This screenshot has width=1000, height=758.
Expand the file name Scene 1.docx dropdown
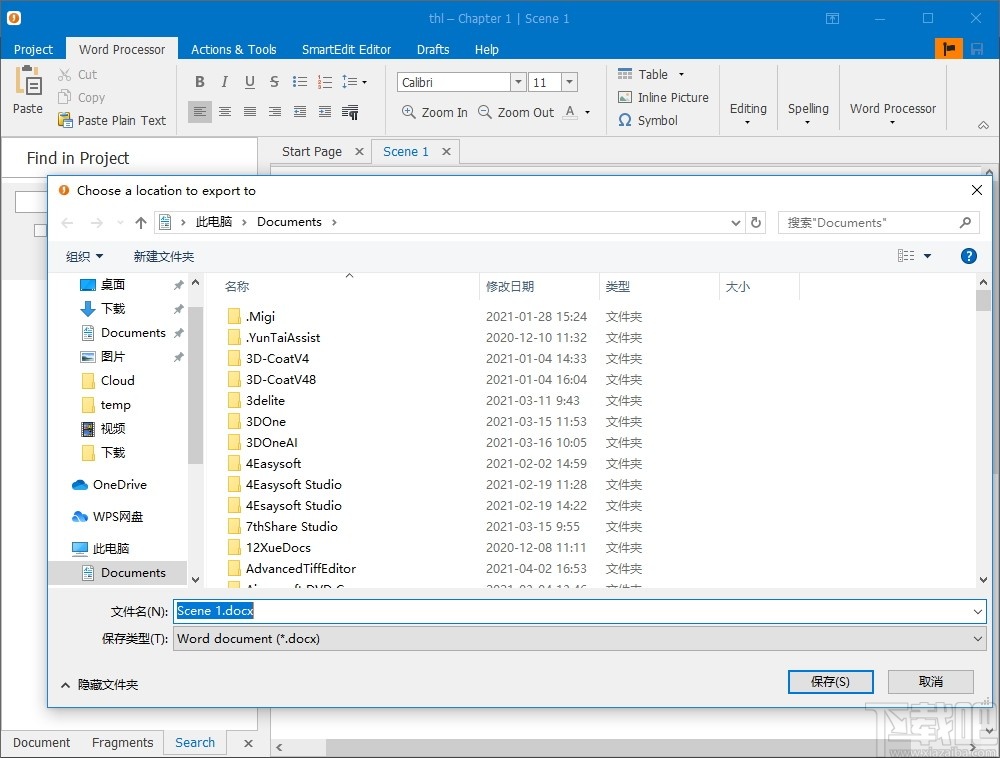click(978, 610)
